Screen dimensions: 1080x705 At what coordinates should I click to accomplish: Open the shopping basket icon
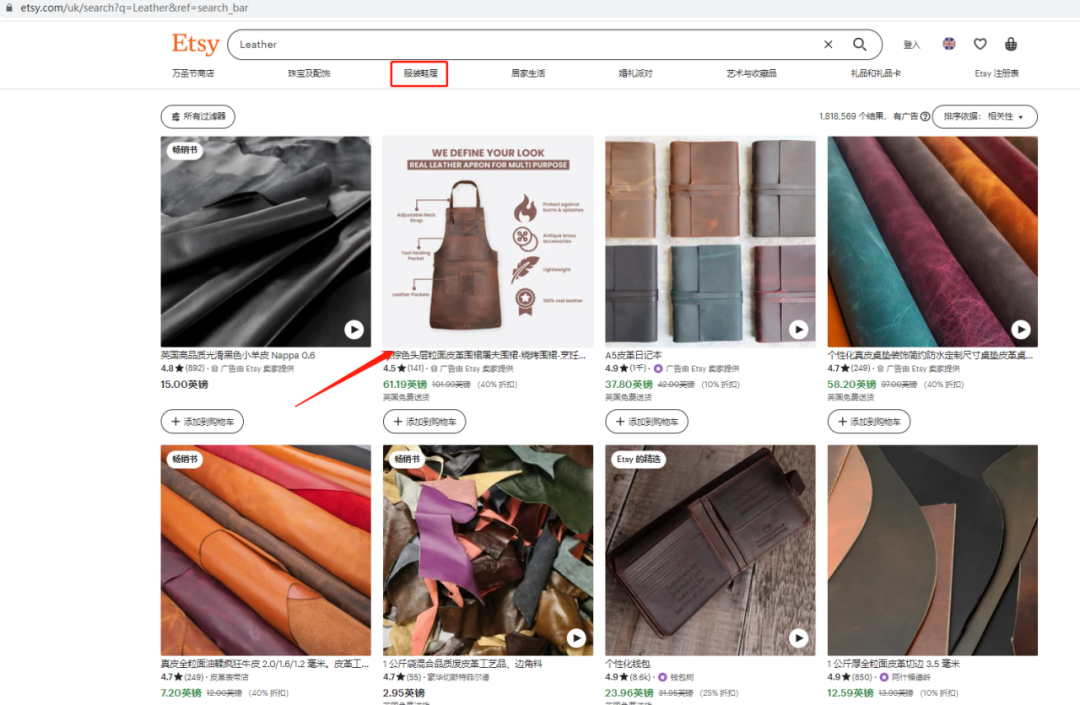1011,44
